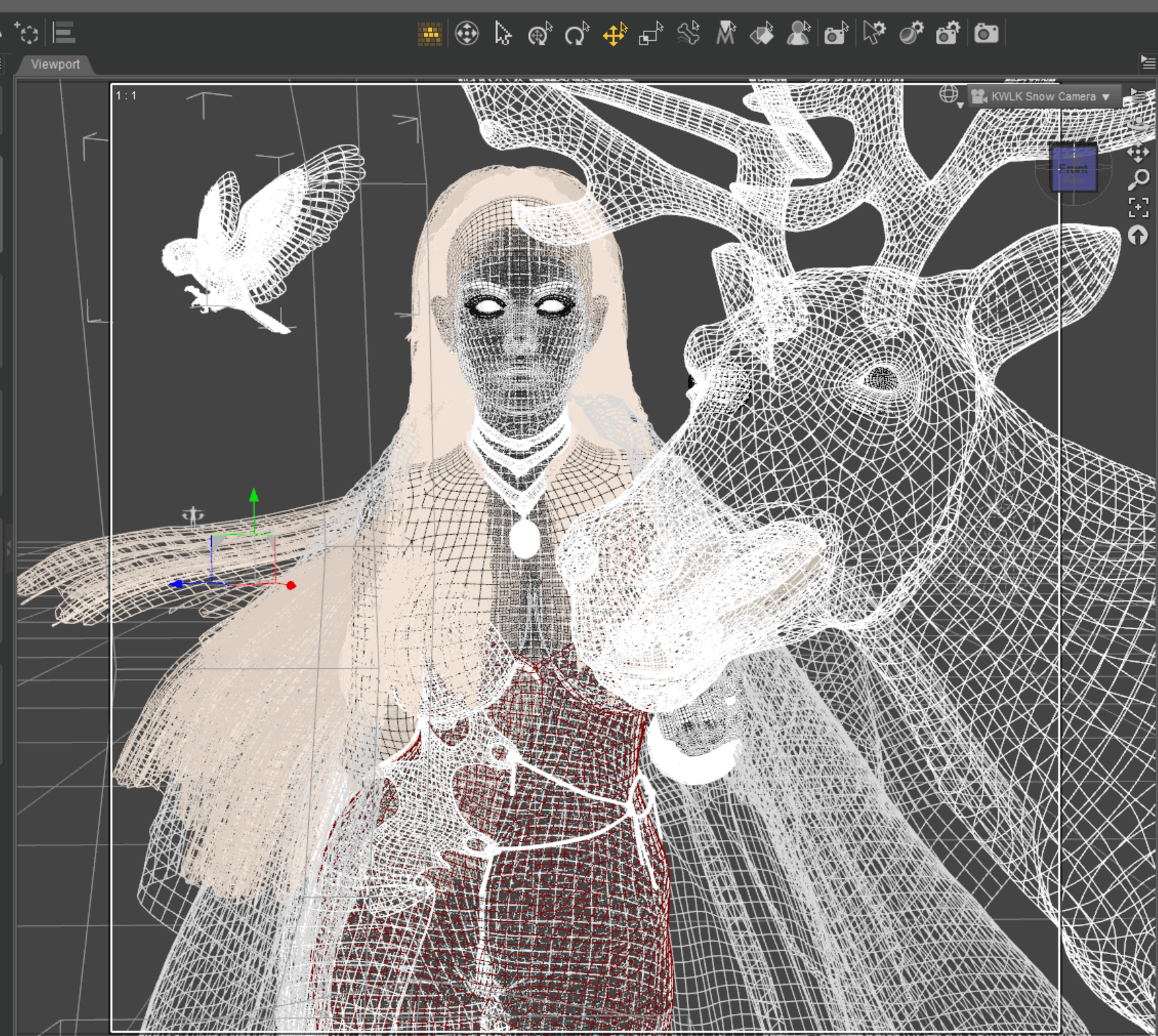Activate the Scene Navigator tool

[x=467, y=33]
